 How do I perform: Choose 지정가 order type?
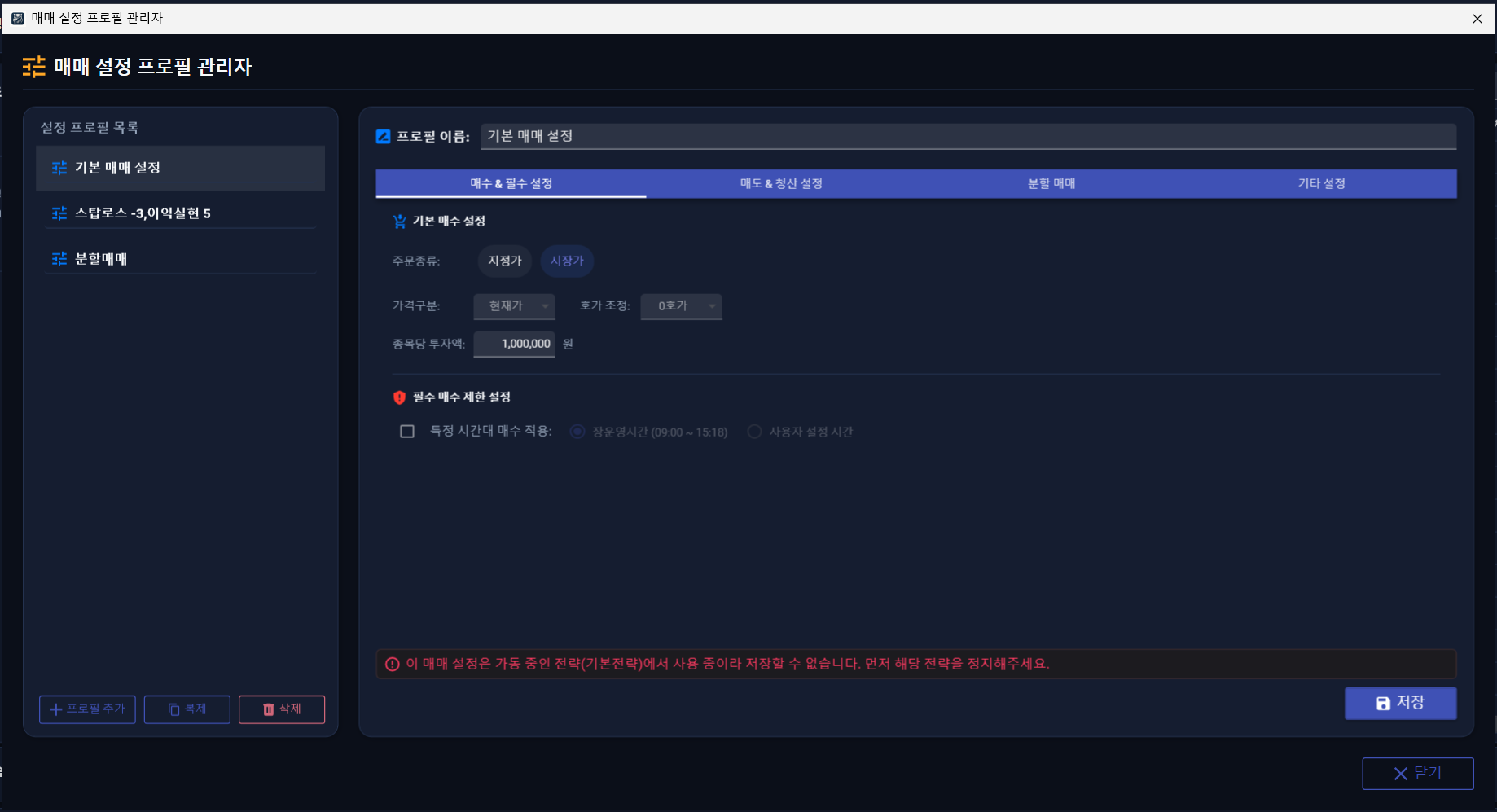(505, 261)
